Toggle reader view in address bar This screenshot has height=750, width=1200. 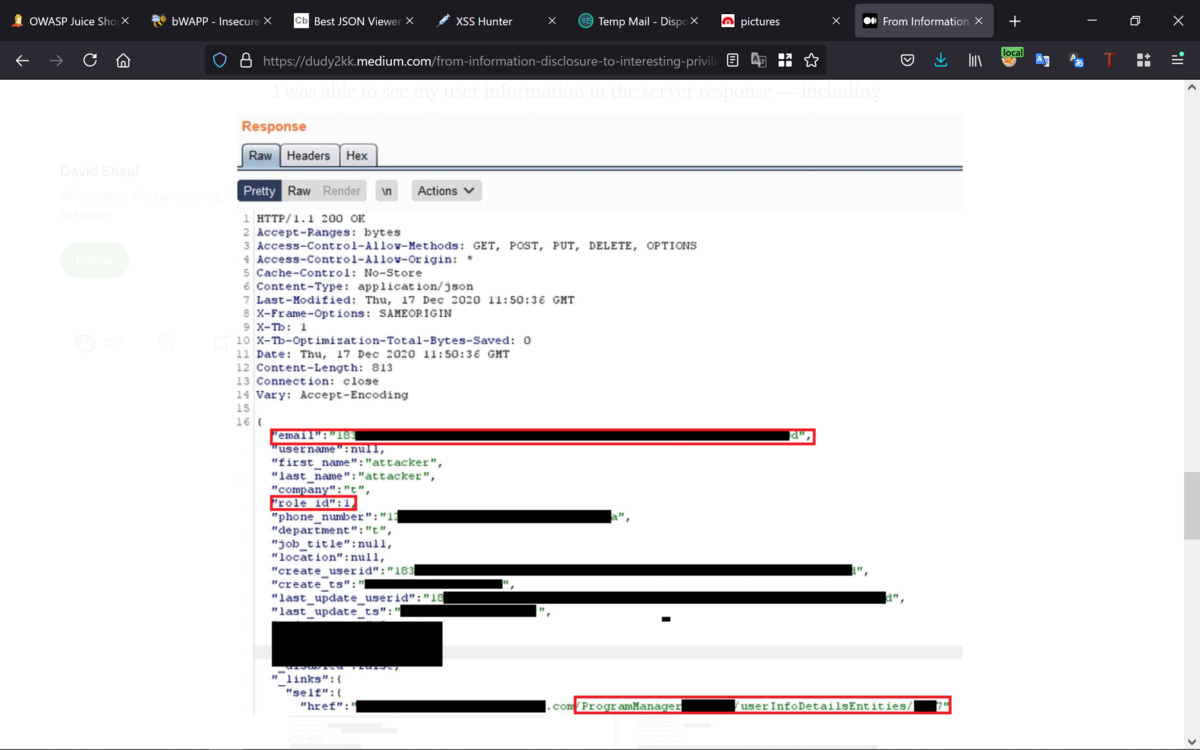[x=733, y=61]
